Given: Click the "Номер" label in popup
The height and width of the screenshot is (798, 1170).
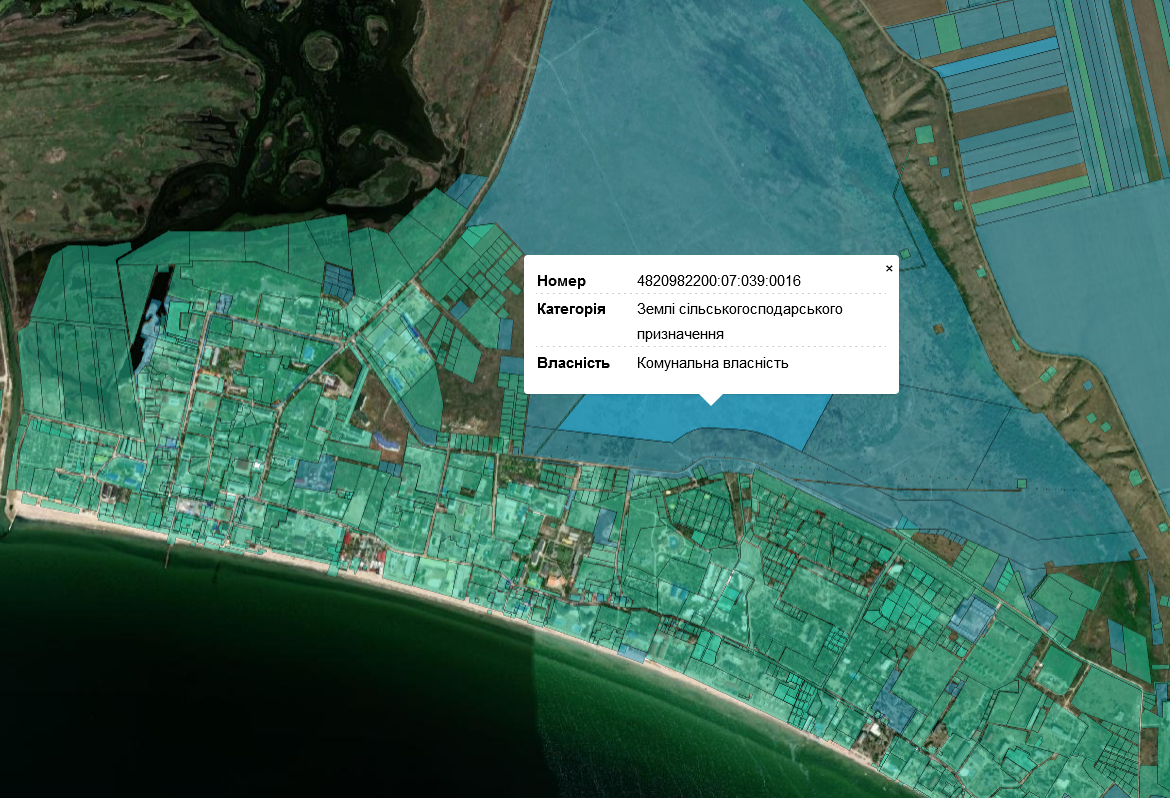Looking at the screenshot, I should (x=561, y=281).
